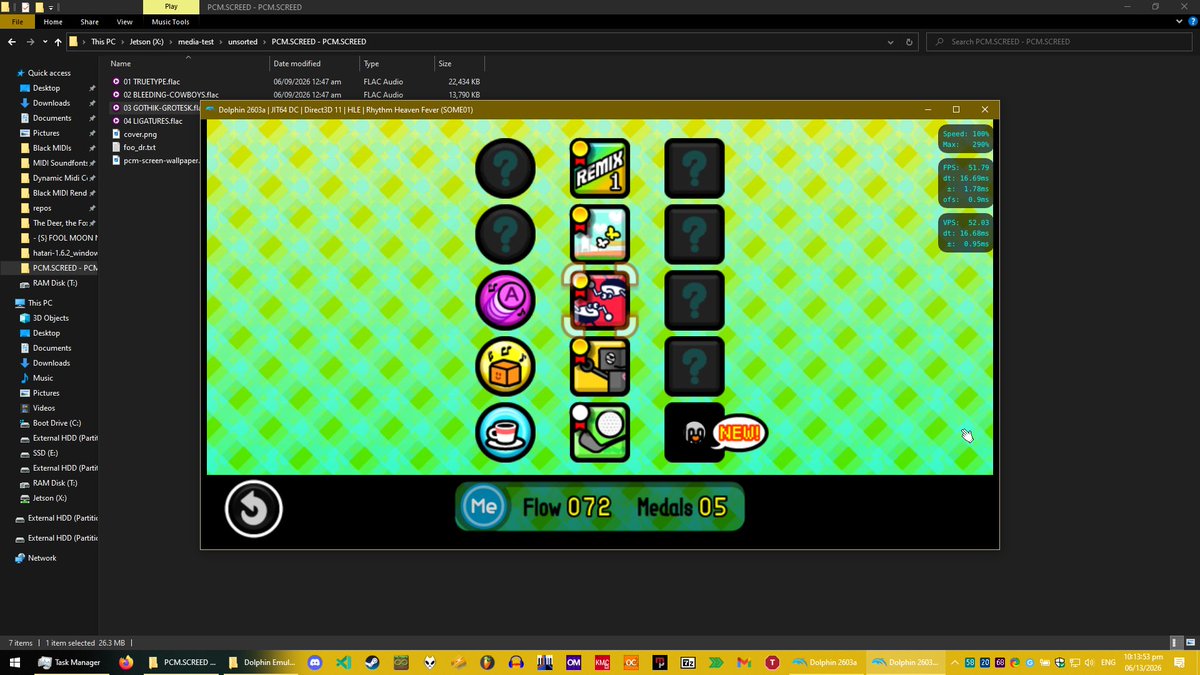1200x675 pixels.
Task: Click the topmost locked question mark circle
Action: [505, 169]
